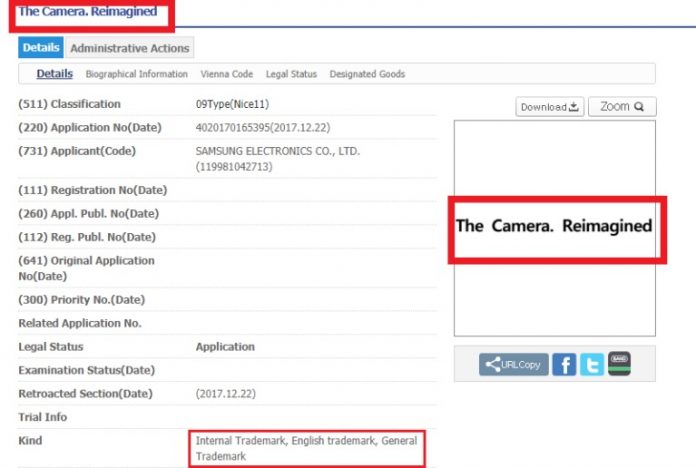The height and width of the screenshot is (468, 696).
Task: Select applicant code (119981042713)
Action: [x=234, y=167]
